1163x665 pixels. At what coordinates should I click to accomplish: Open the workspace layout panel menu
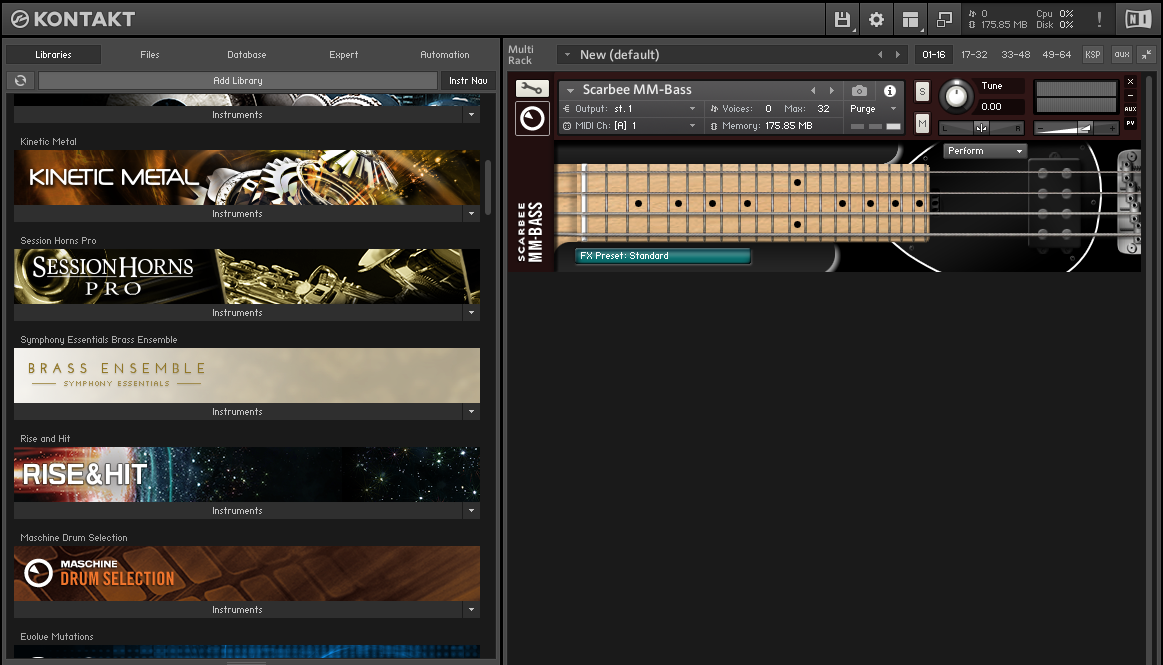coord(910,20)
